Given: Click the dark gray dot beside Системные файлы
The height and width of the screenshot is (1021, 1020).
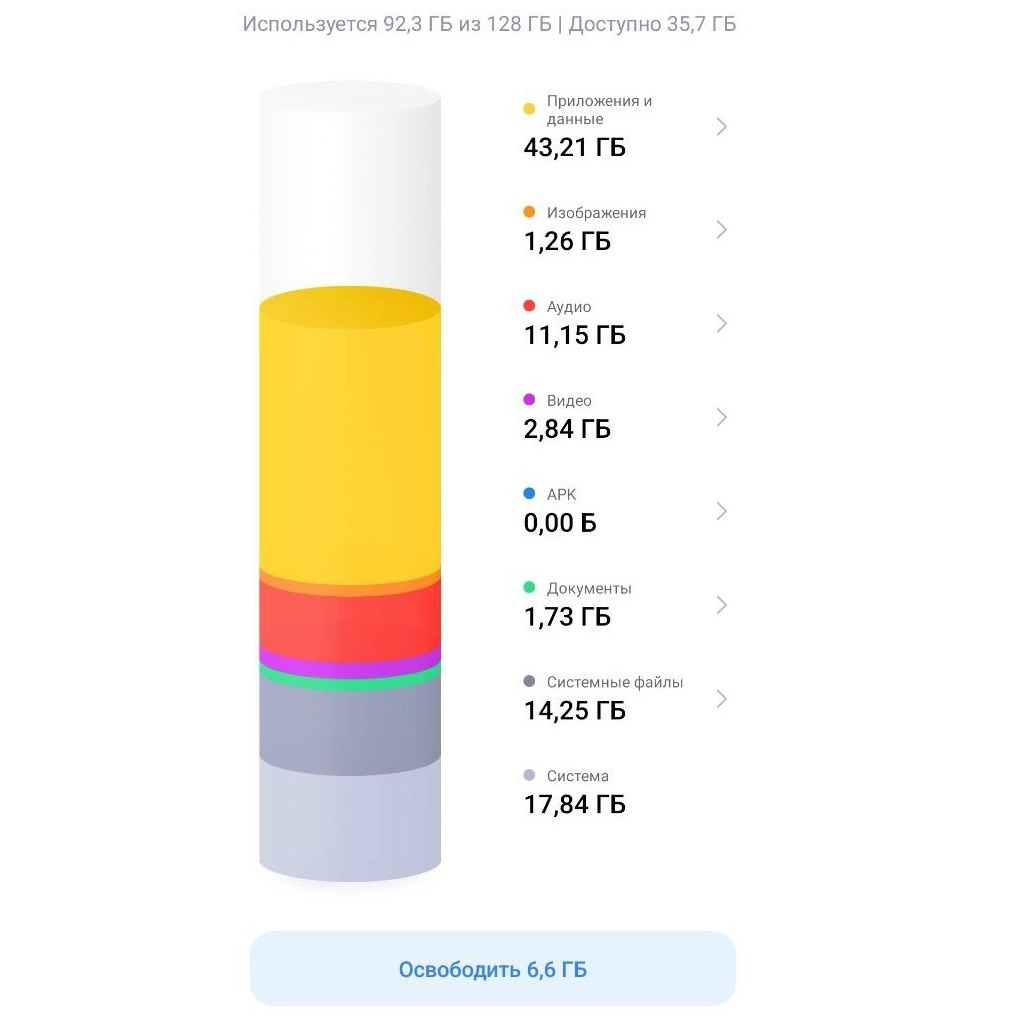Looking at the screenshot, I should pos(530,682).
